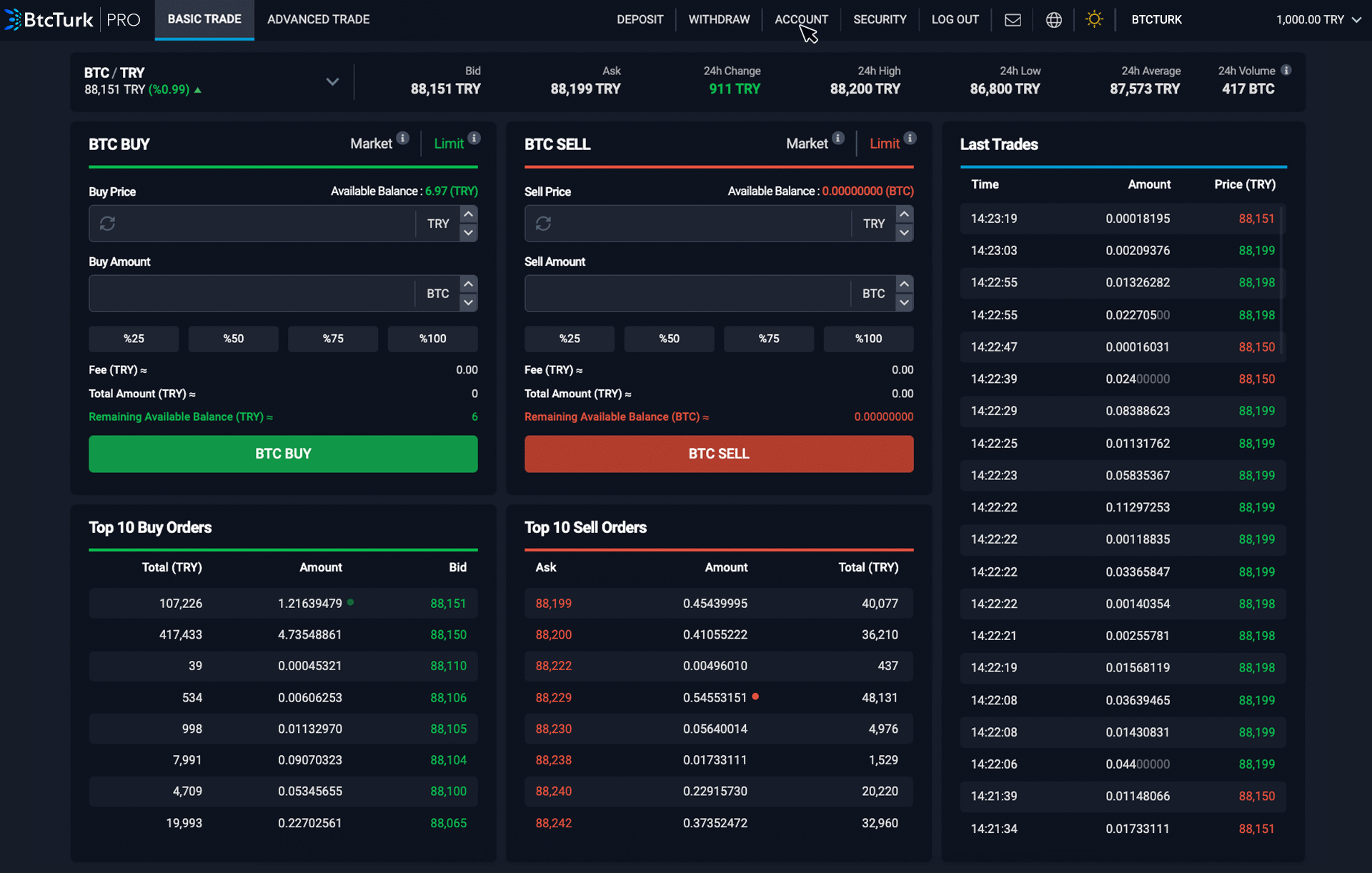Select %50 for the buy amount
This screenshot has width=1372, height=873.
pos(233,339)
